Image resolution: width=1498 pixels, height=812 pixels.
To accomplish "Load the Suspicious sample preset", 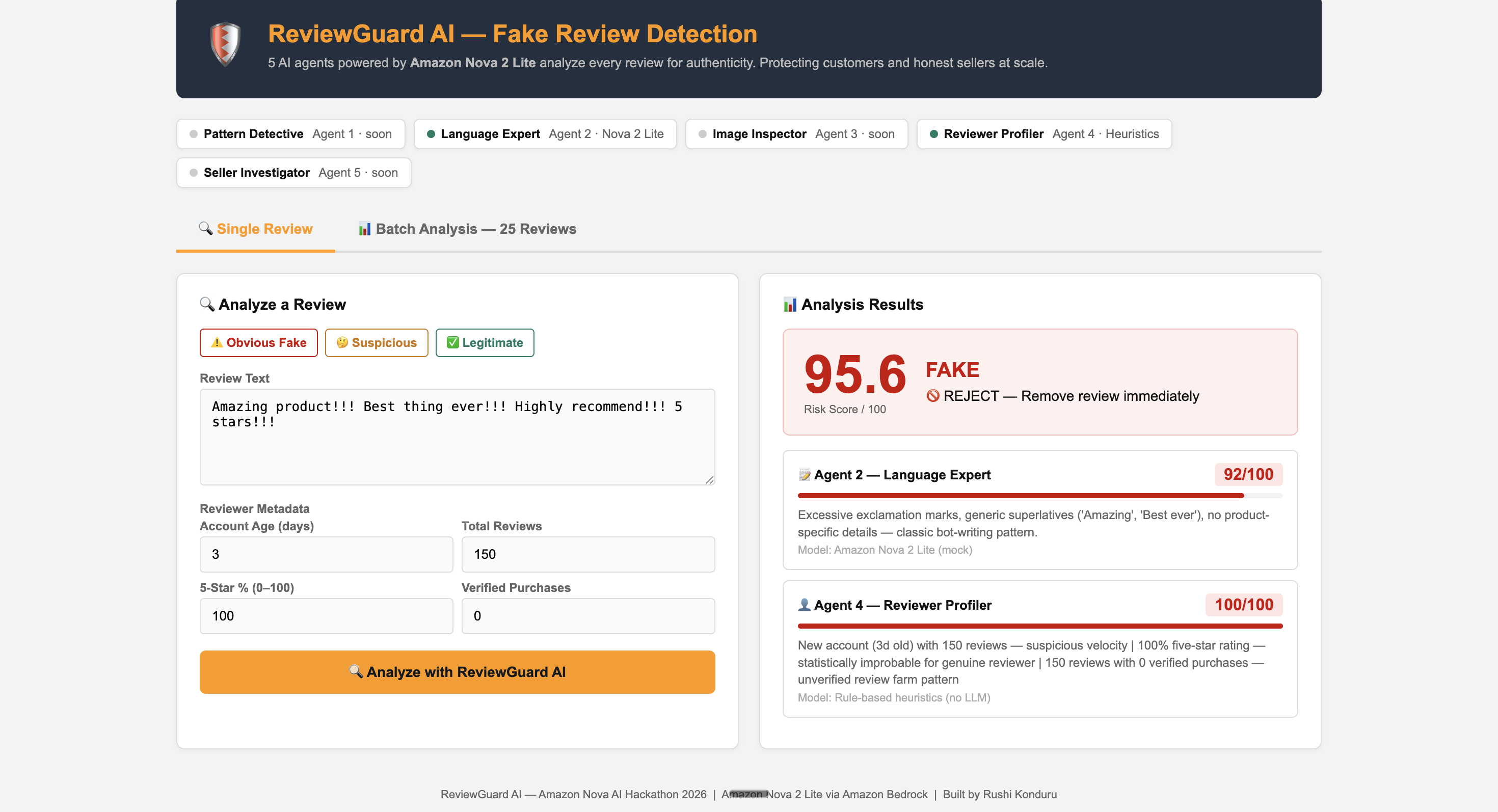I will pyautogui.click(x=376, y=343).
